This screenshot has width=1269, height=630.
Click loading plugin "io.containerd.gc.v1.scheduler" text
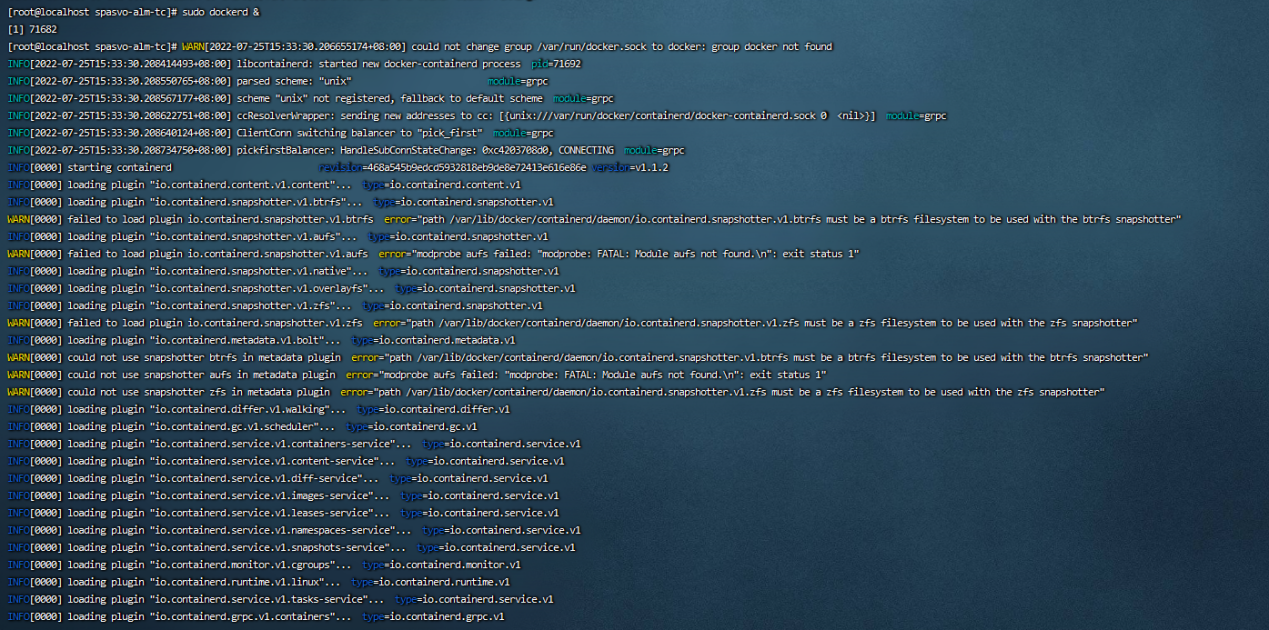pyautogui.click(x=201, y=426)
